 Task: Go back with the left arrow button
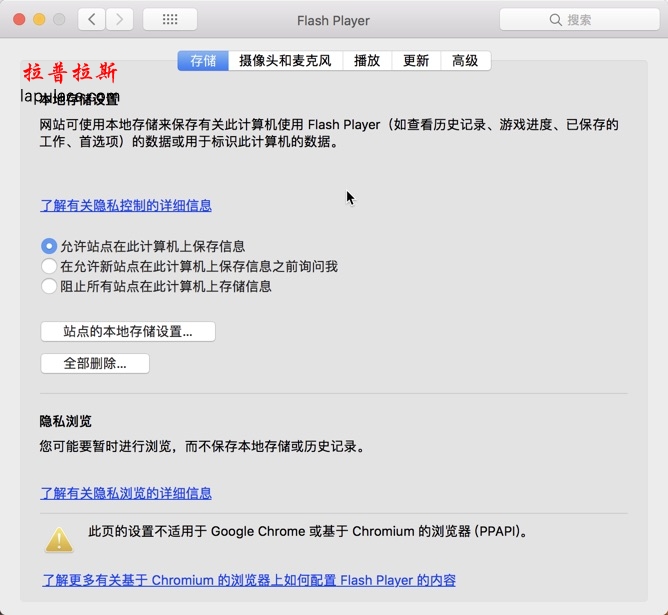click(x=92, y=20)
